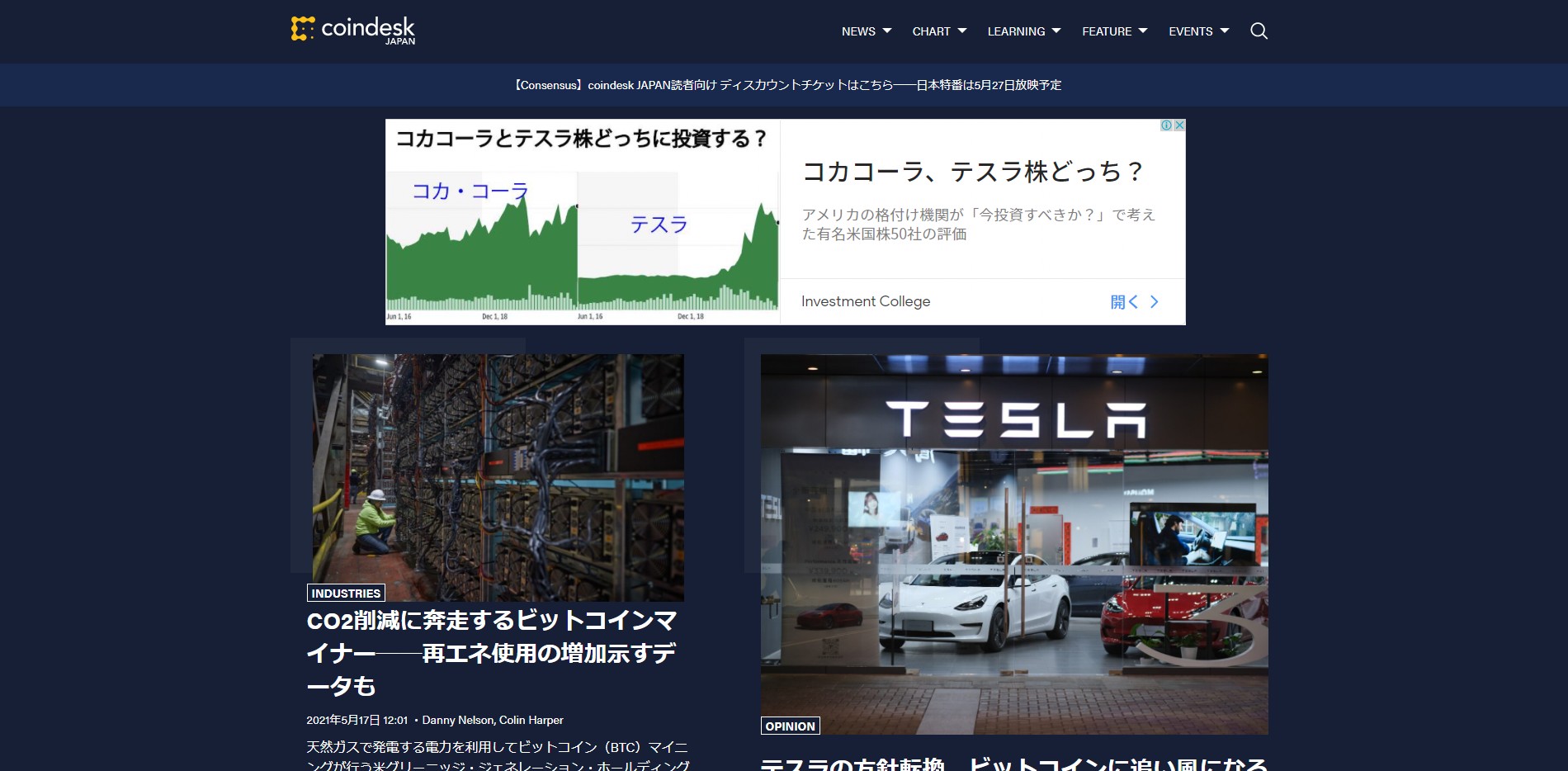Expand the EVENTS dropdown arrow
Screen dimensions: 1568x771
tap(1225, 31)
